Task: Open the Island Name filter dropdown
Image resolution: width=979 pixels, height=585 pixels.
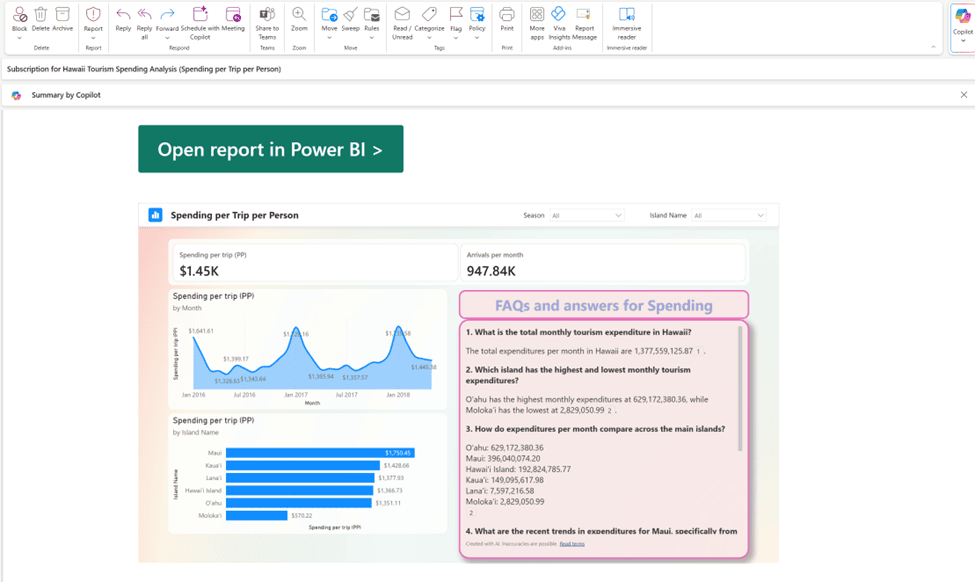Action: point(729,215)
